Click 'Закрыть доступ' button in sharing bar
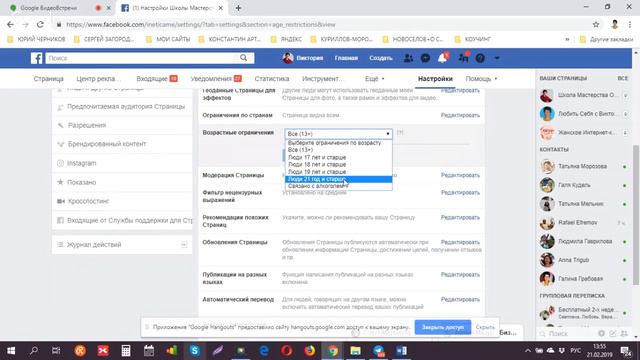Screen dimensions: 640x360 point(443,327)
